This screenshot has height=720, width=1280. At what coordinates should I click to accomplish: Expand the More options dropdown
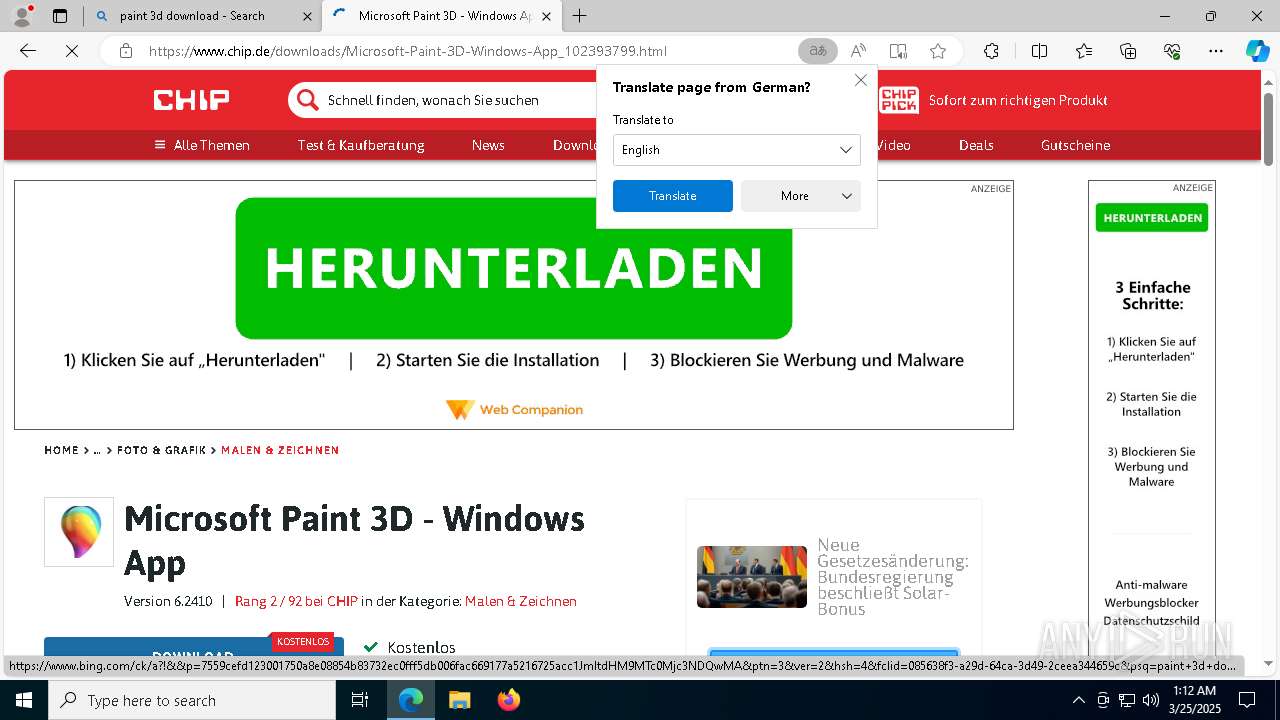[x=801, y=196]
